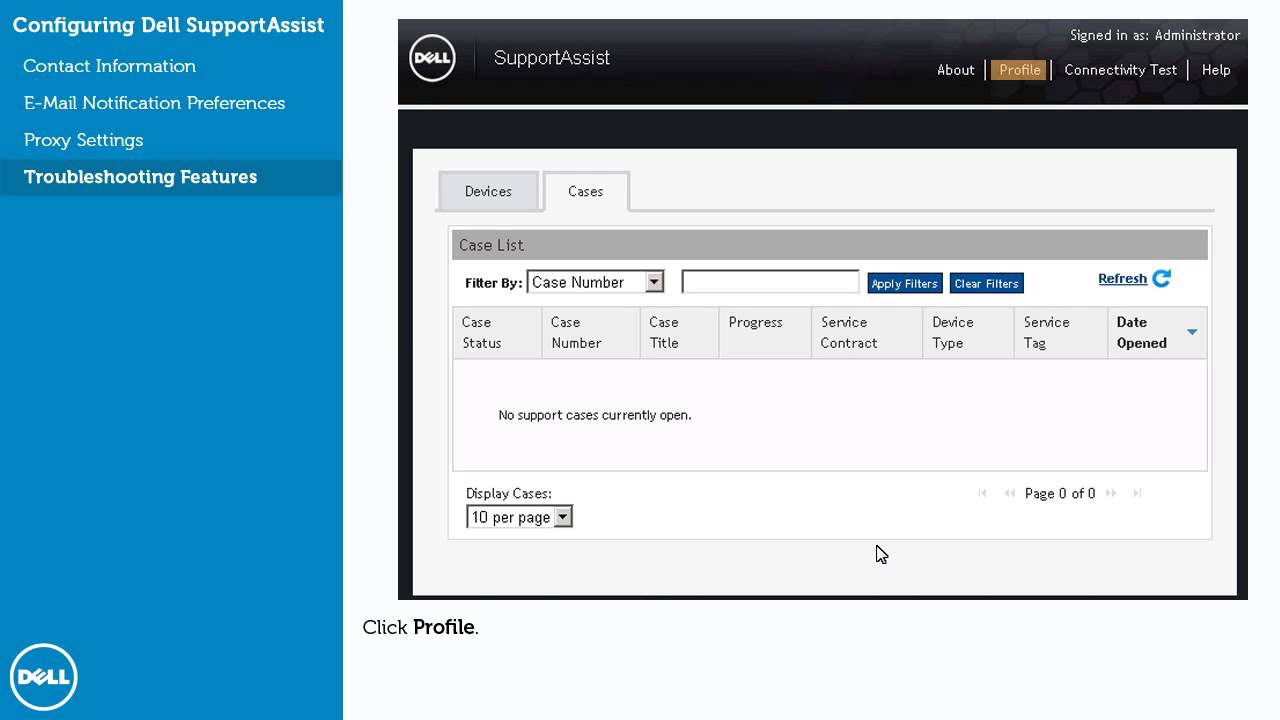Click the Refresh link
The width and height of the screenshot is (1280, 720).
(1122, 279)
